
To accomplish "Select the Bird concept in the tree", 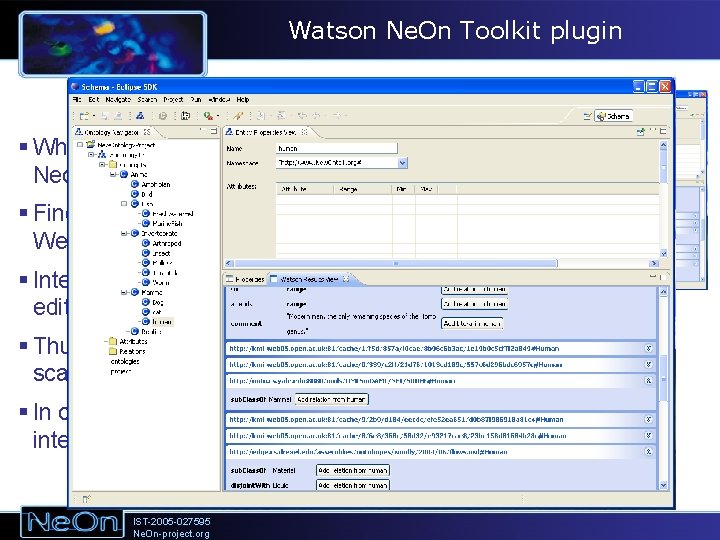I will coord(146,194).
